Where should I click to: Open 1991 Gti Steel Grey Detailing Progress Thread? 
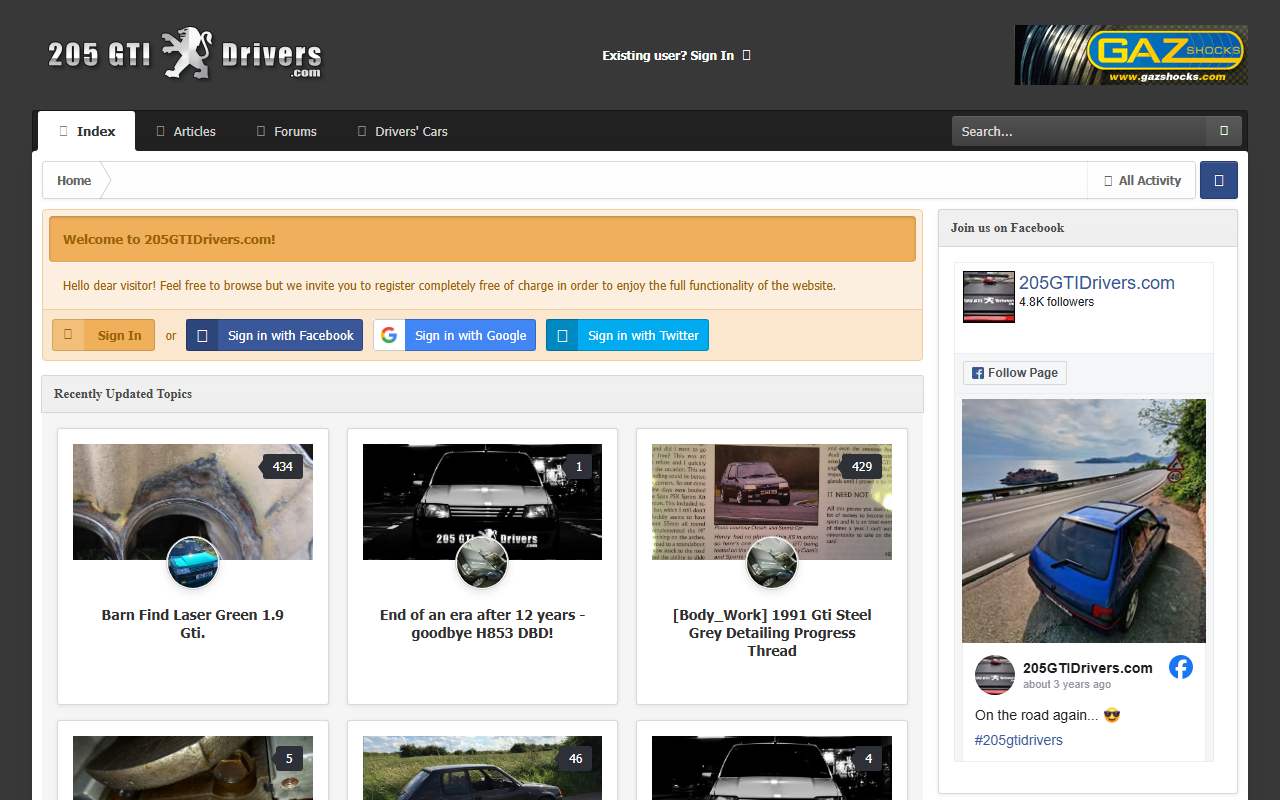[772, 632]
